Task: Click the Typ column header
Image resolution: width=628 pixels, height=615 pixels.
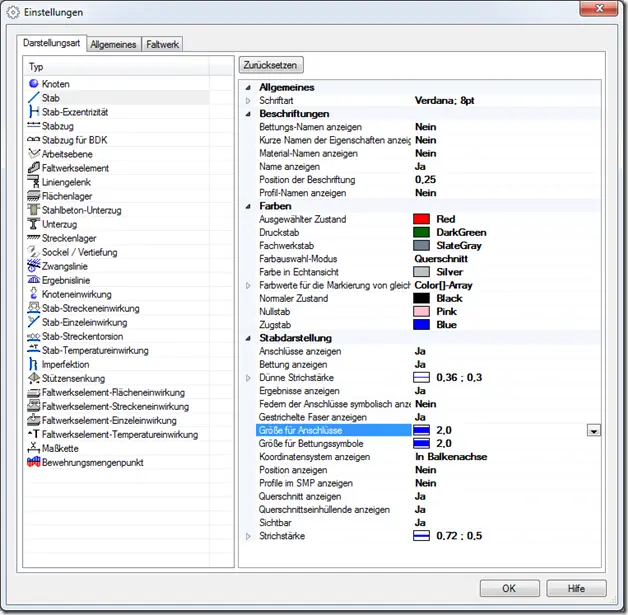Action: coord(117,66)
